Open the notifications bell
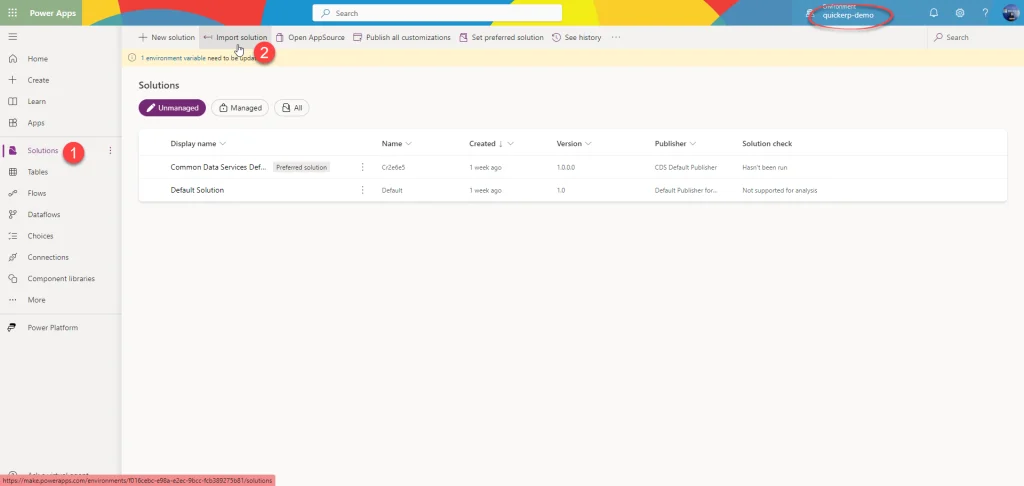This screenshot has height=486, width=1024. (934, 13)
